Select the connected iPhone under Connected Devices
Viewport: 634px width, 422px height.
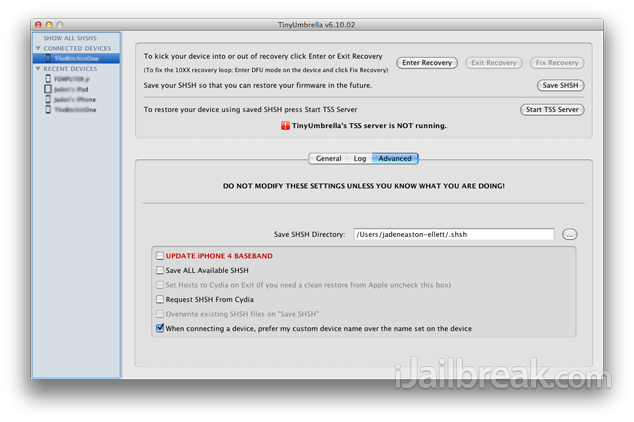coord(76,58)
